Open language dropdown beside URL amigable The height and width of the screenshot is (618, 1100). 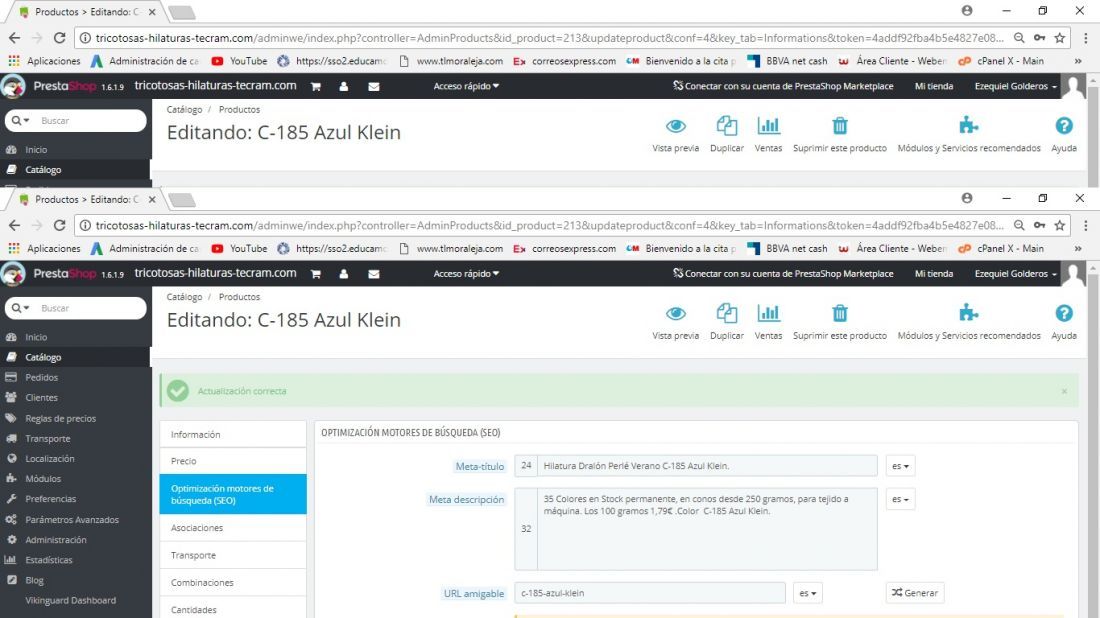click(807, 593)
